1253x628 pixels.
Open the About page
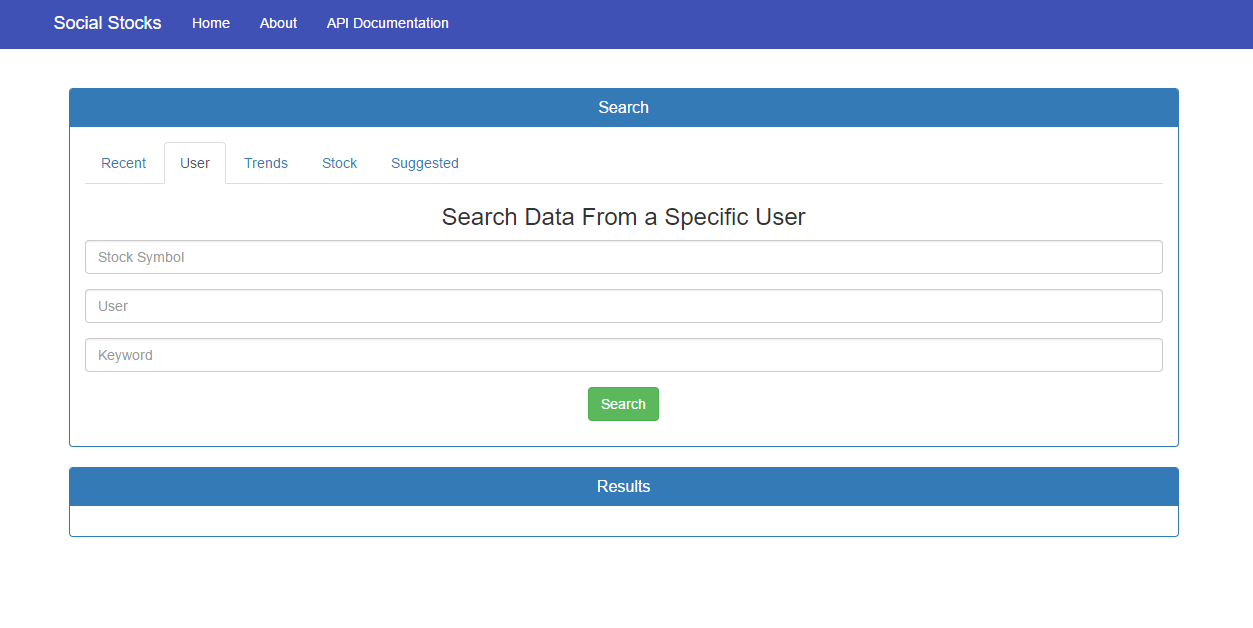(x=277, y=23)
